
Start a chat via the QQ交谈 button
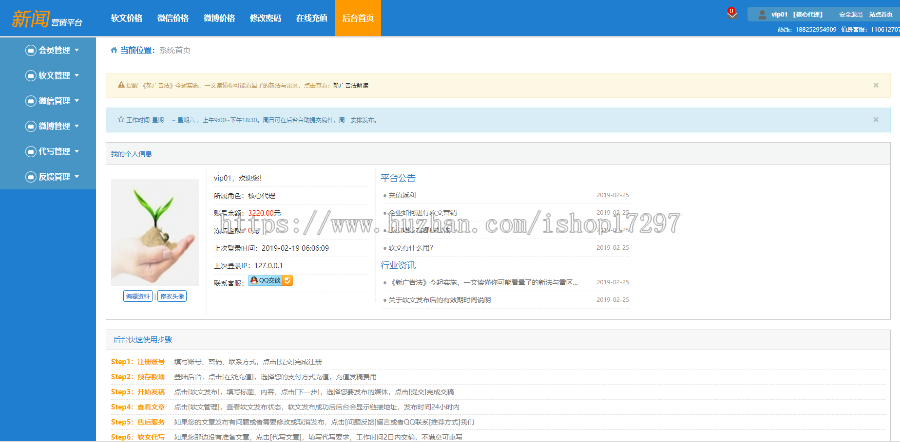(270, 281)
